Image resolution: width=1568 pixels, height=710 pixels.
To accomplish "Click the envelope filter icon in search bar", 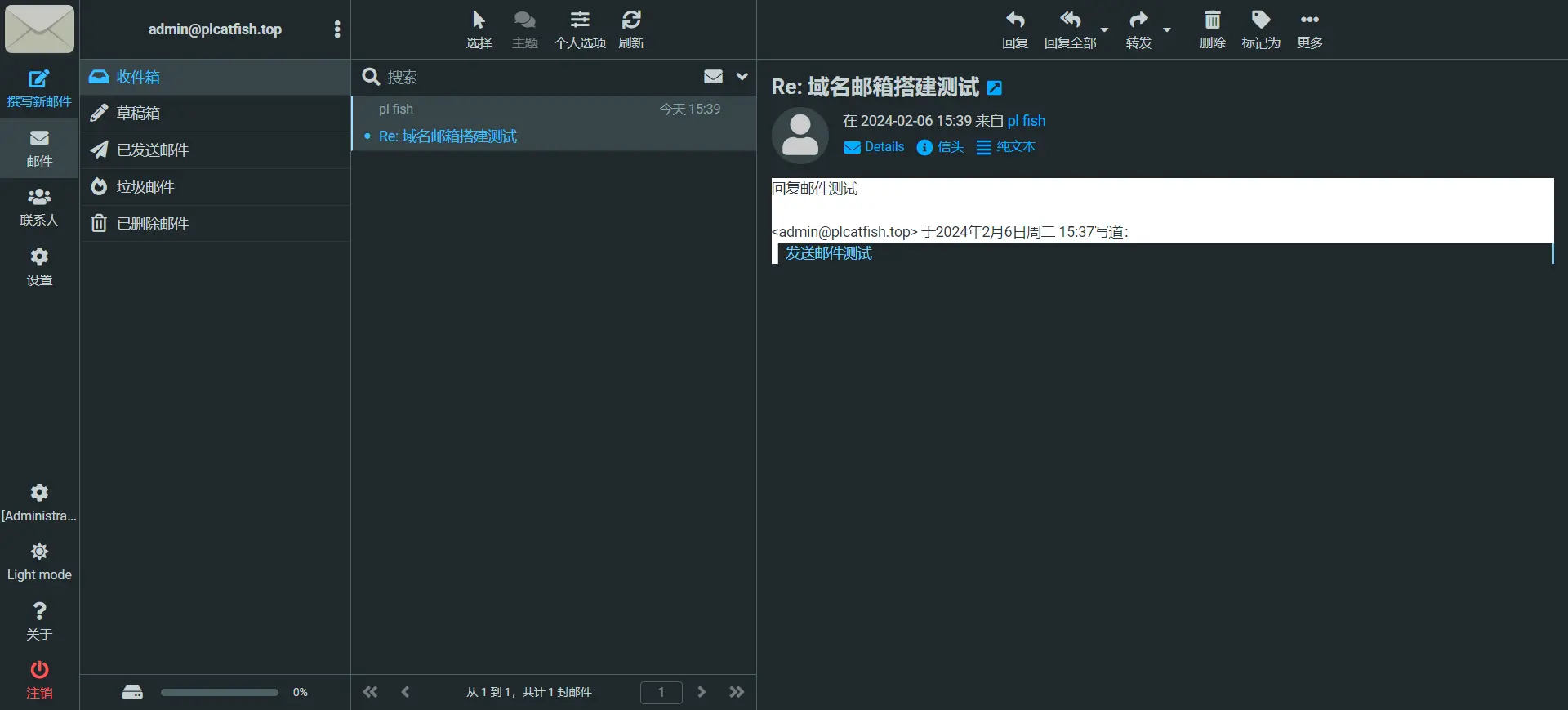I will pyautogui.click(x=713, y=77).
